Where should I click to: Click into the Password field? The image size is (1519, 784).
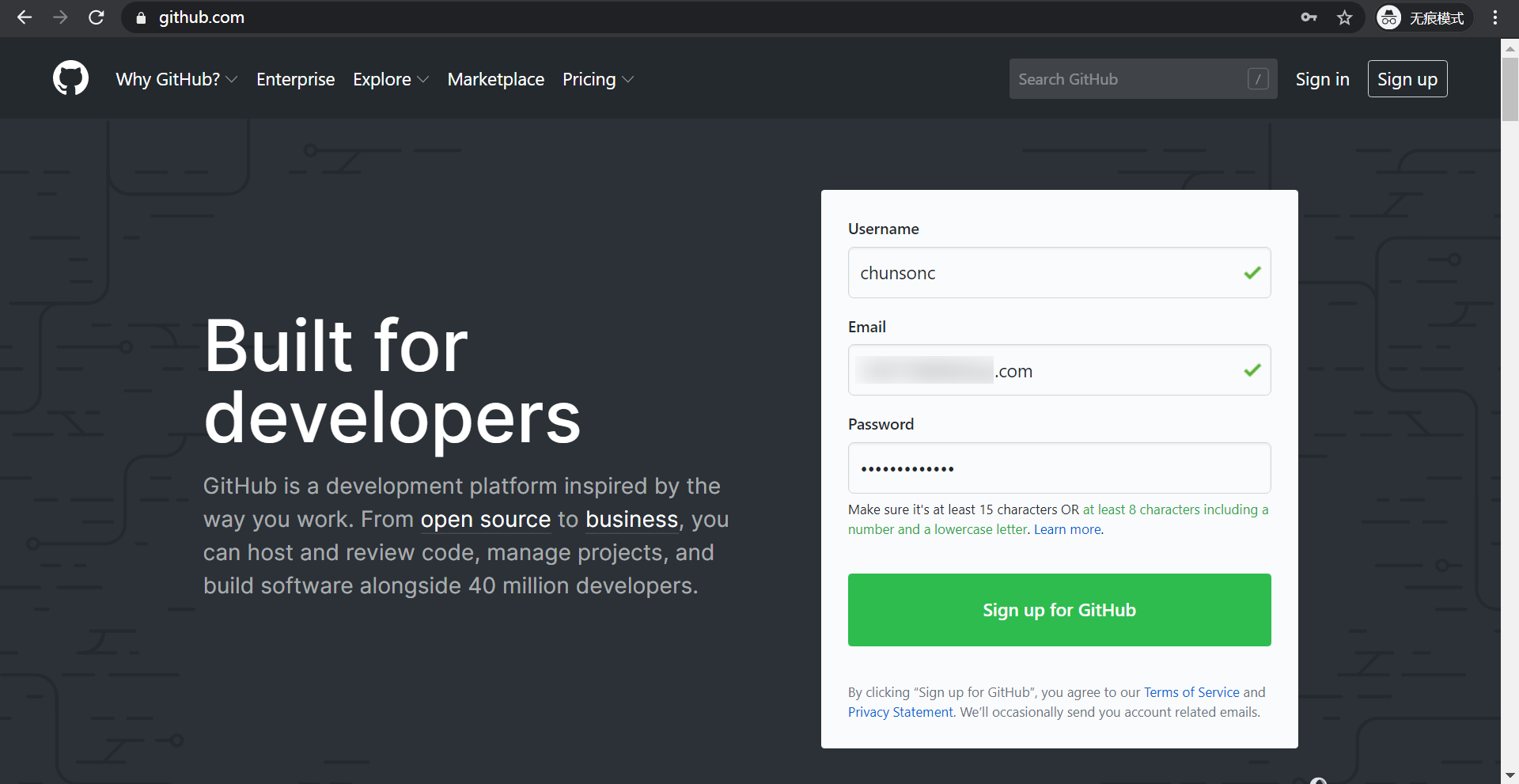coord(1059,468)
